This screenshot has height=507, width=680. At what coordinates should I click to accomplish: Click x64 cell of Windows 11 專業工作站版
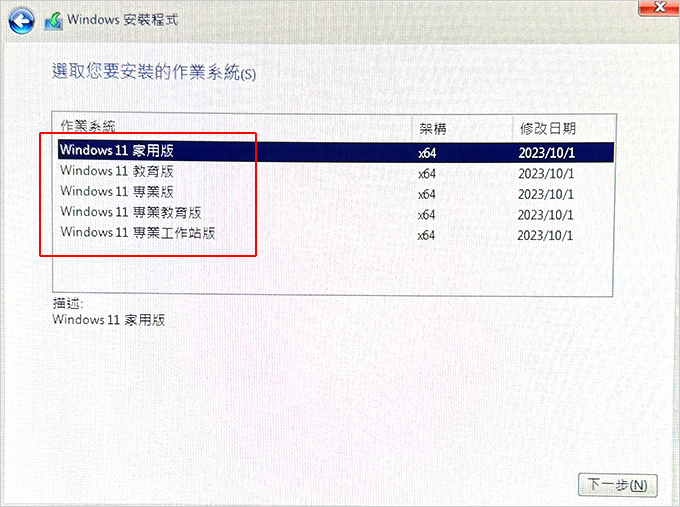426,236
